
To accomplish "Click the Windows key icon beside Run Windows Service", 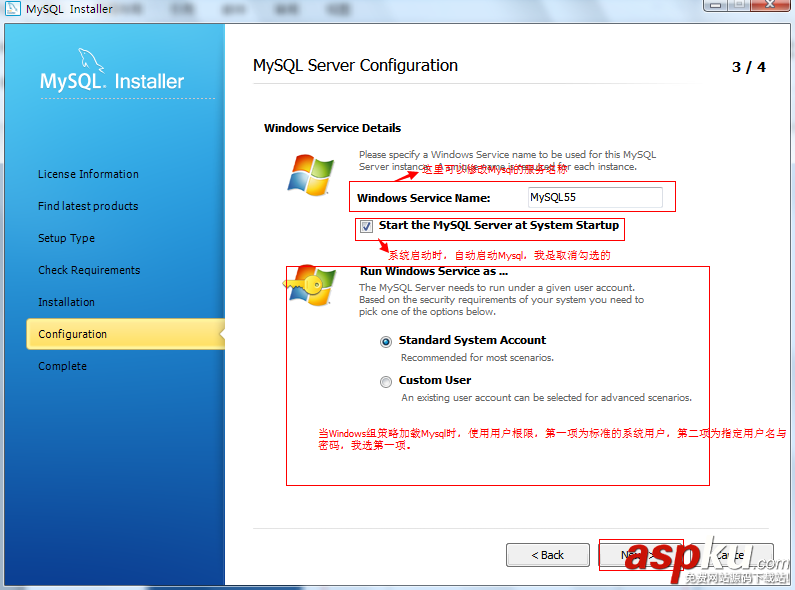I will tap(309, 285).
